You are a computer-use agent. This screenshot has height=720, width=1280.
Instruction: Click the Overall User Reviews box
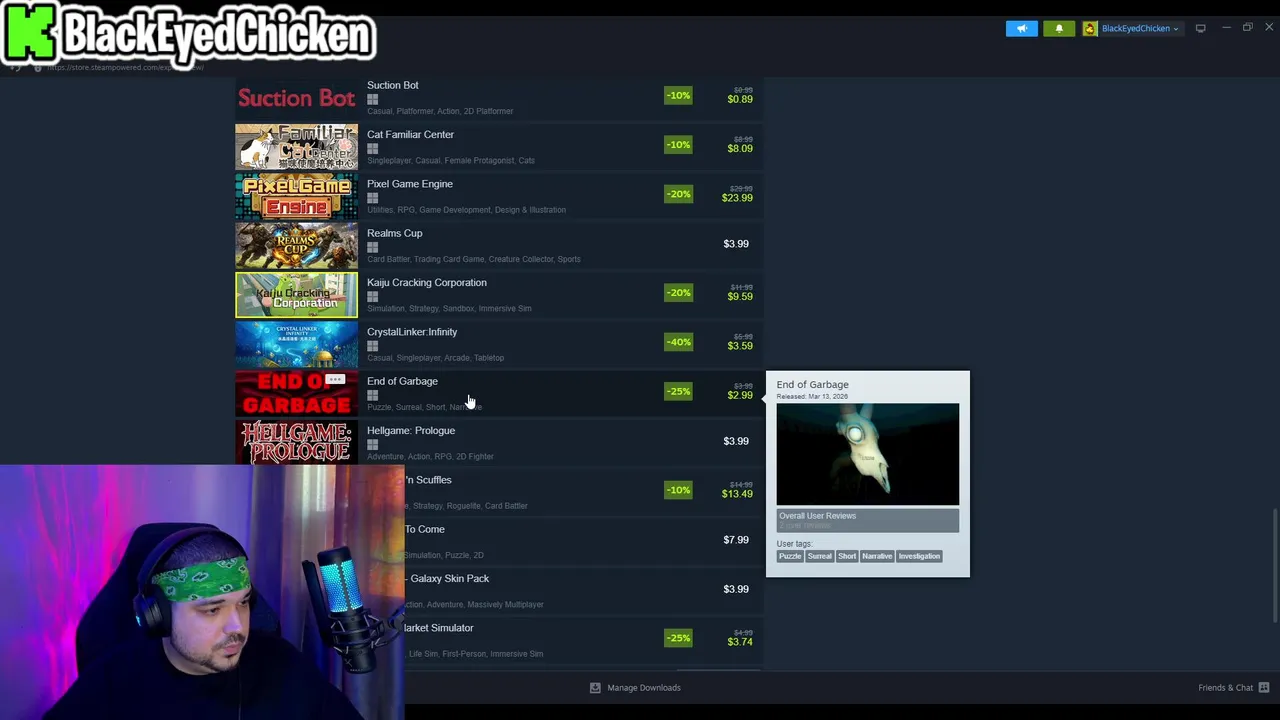pyautogui.click(x=868, y=520)
